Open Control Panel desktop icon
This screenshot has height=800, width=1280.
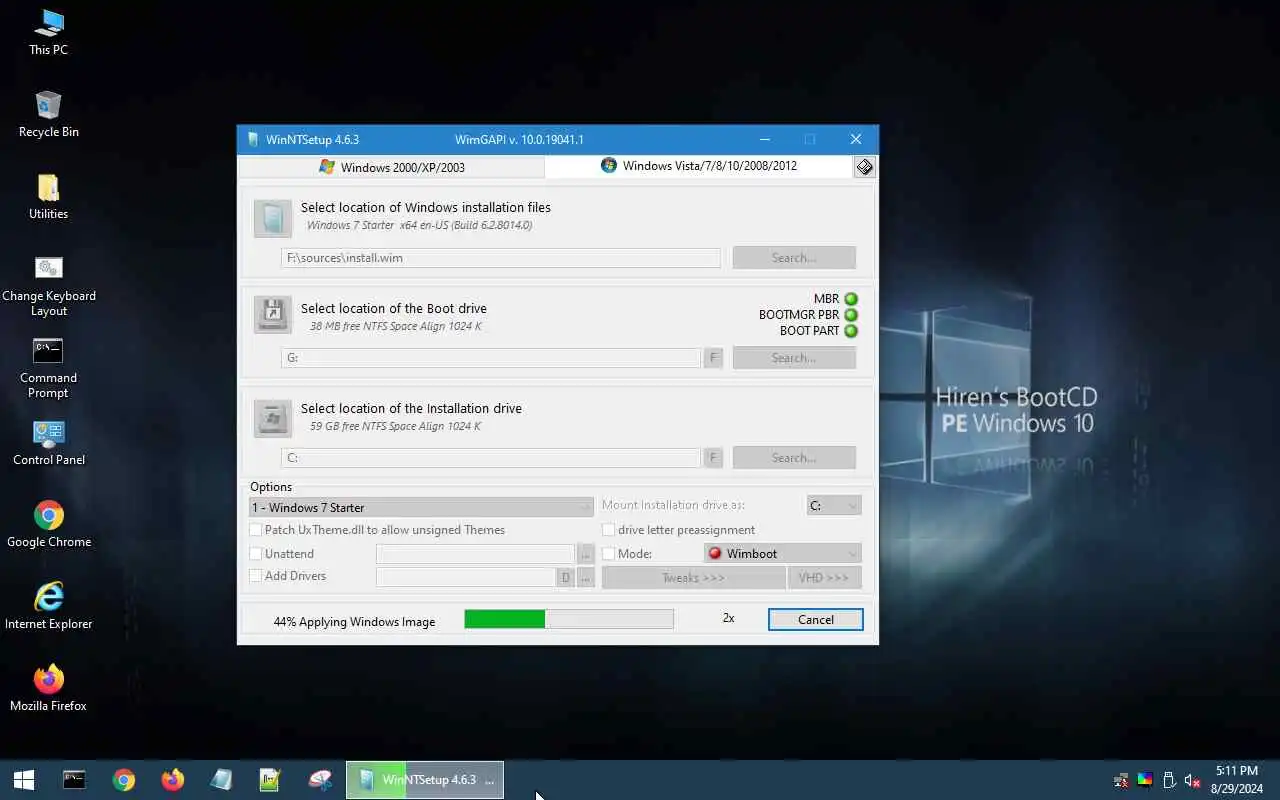pyautogui.click(x=48, y=443)
